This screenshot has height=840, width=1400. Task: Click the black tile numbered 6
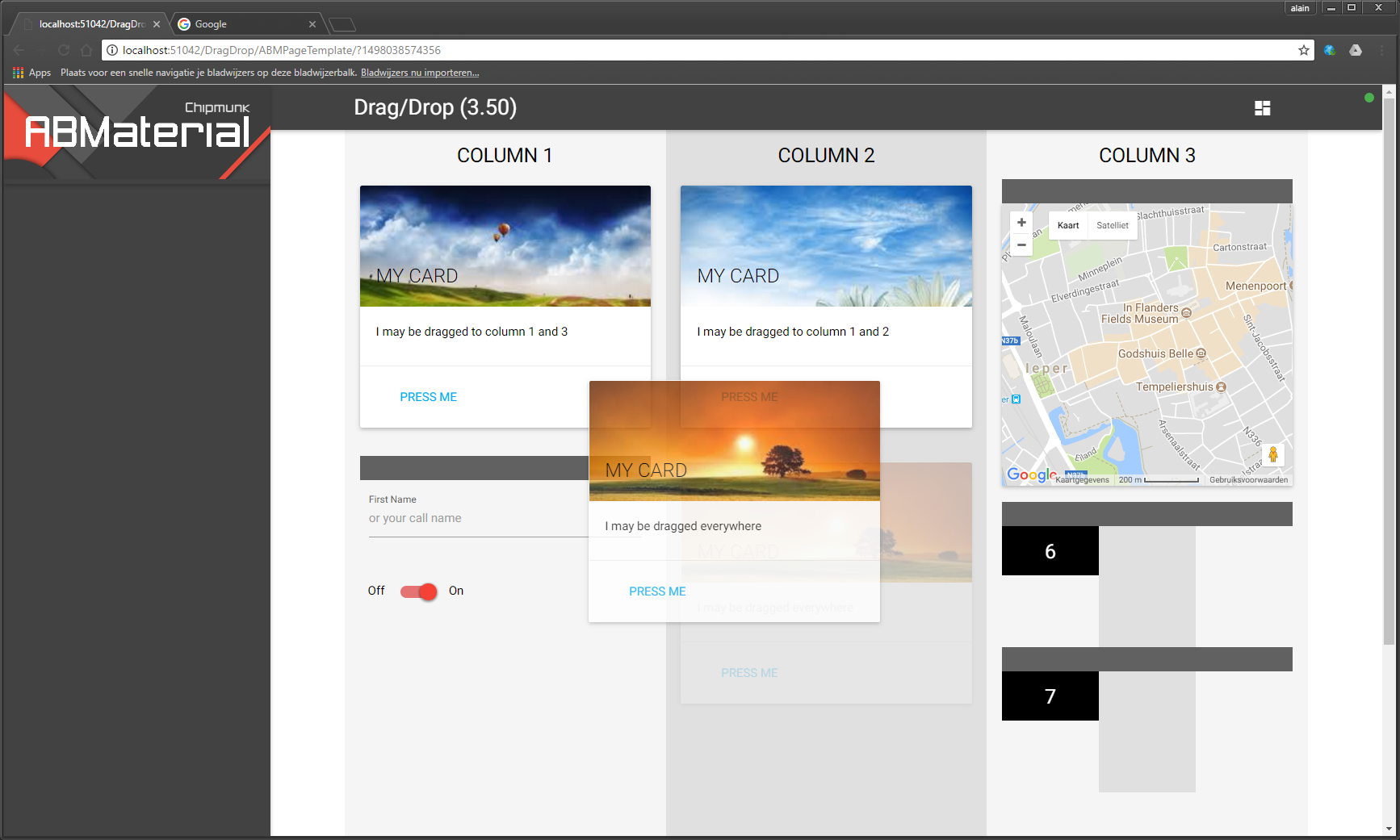[1050, 551]
